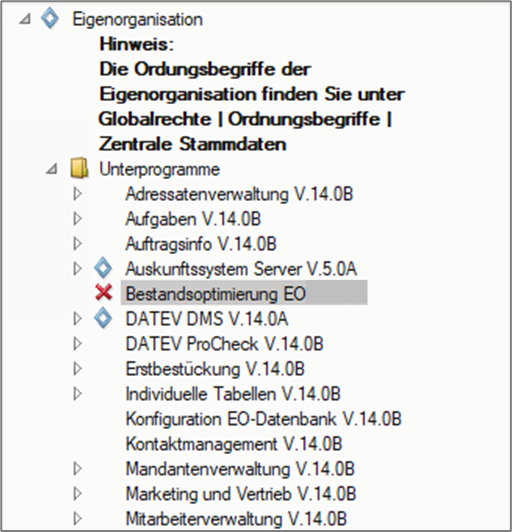Select Individuelle Tabellen V.14.0B

click(233, 394)
